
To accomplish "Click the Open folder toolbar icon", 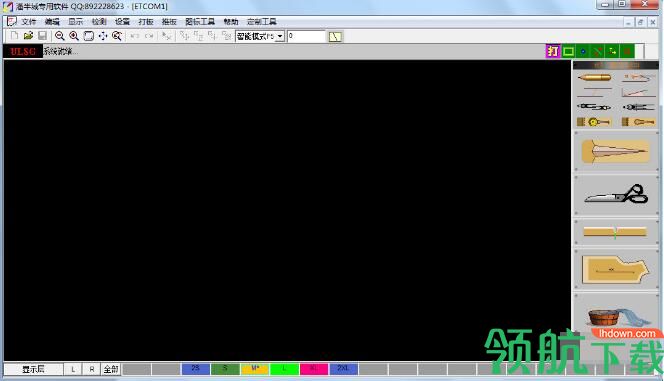I will [x=28, y=36].
